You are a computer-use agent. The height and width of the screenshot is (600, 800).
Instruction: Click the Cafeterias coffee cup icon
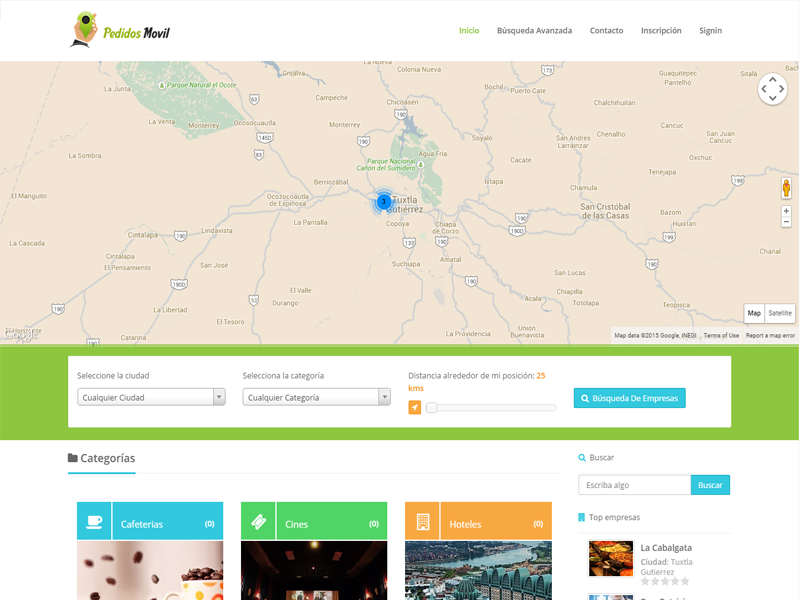pyautogui.click(x=94, y=522)
